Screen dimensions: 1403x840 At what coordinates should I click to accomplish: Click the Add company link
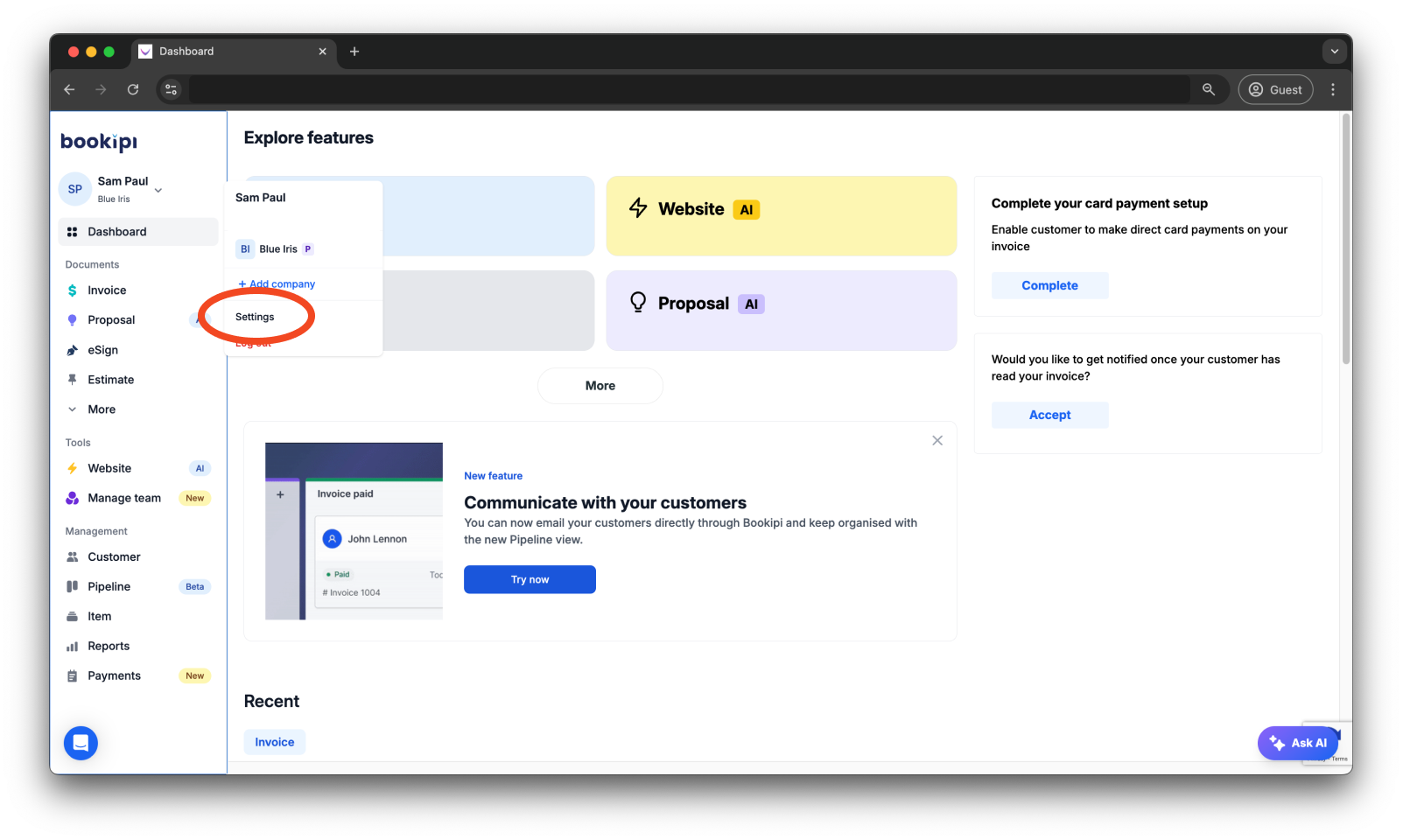pyautogui.click(x=276, y=283)
